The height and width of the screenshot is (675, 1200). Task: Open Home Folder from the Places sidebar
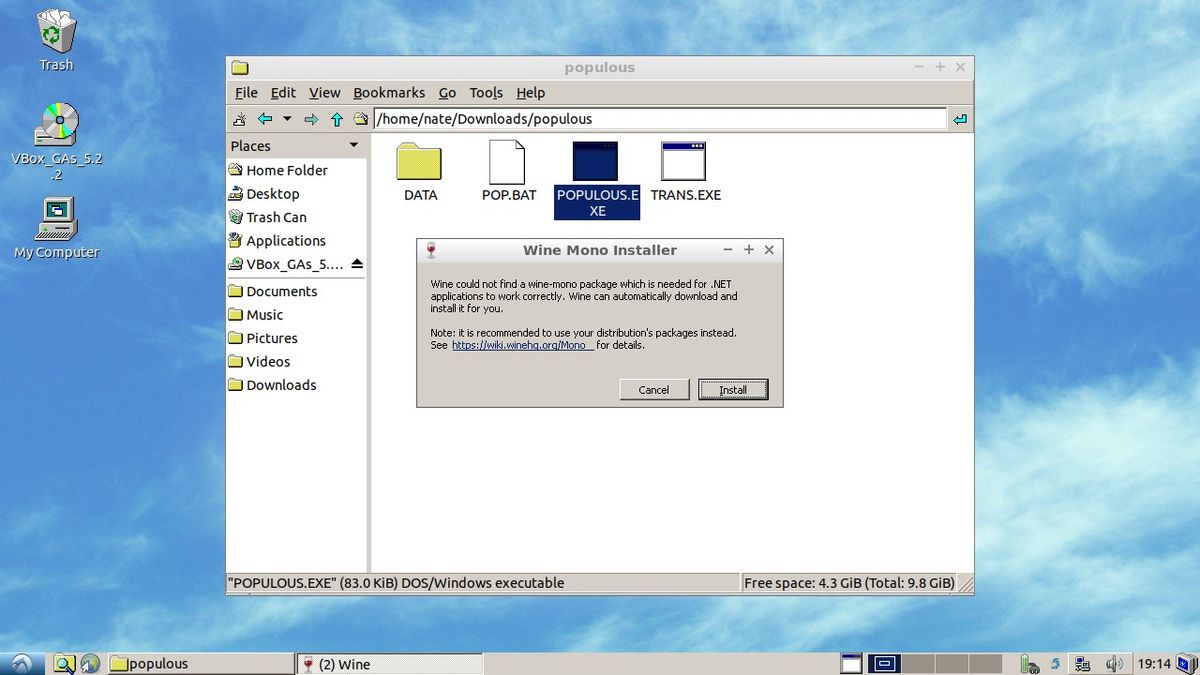click(x=286, y=170)
